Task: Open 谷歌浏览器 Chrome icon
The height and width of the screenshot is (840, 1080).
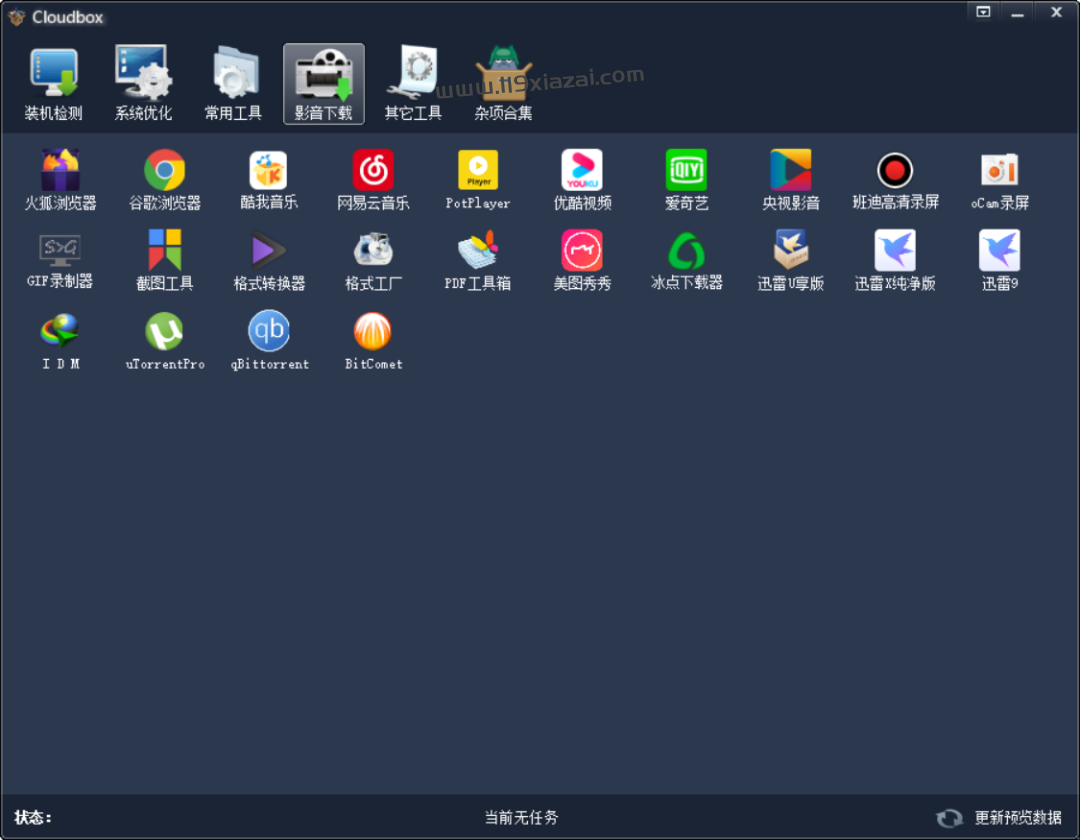Action: pyautogui.click(x=165, y=169)
